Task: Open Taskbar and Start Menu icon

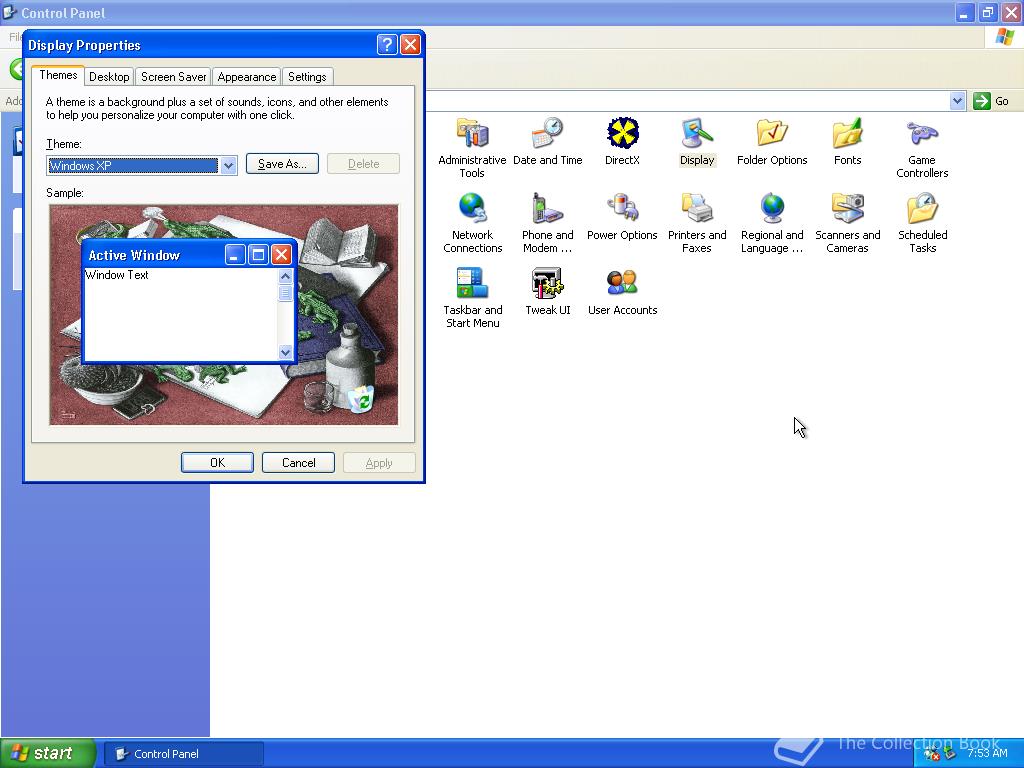Action: point(472,298)
